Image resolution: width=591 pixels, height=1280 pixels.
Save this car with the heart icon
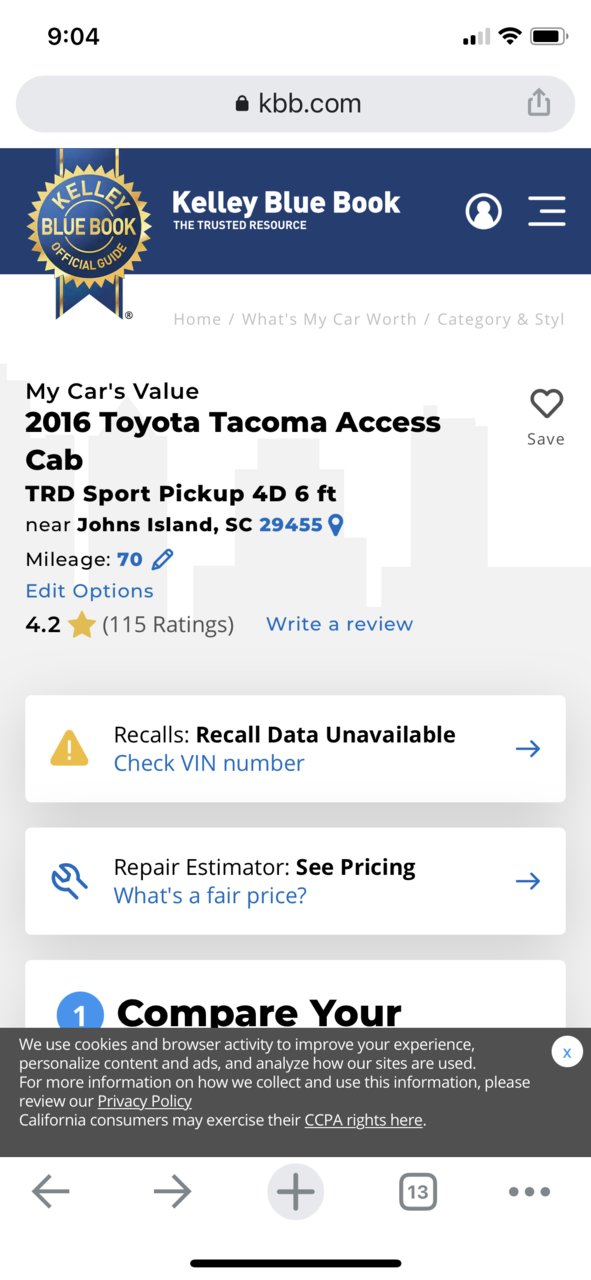(x=546, y=404)
